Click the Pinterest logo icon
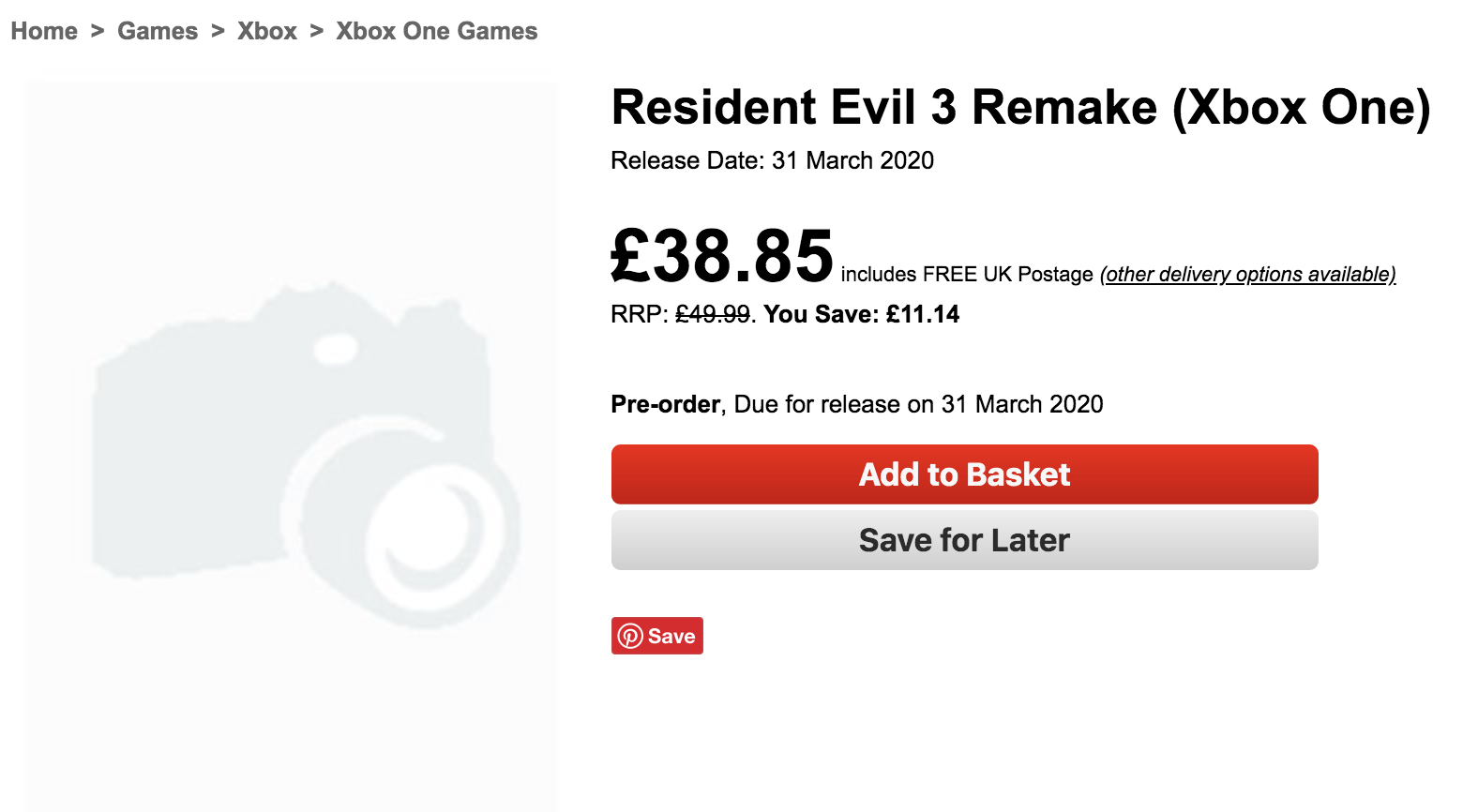 [630, 637]
